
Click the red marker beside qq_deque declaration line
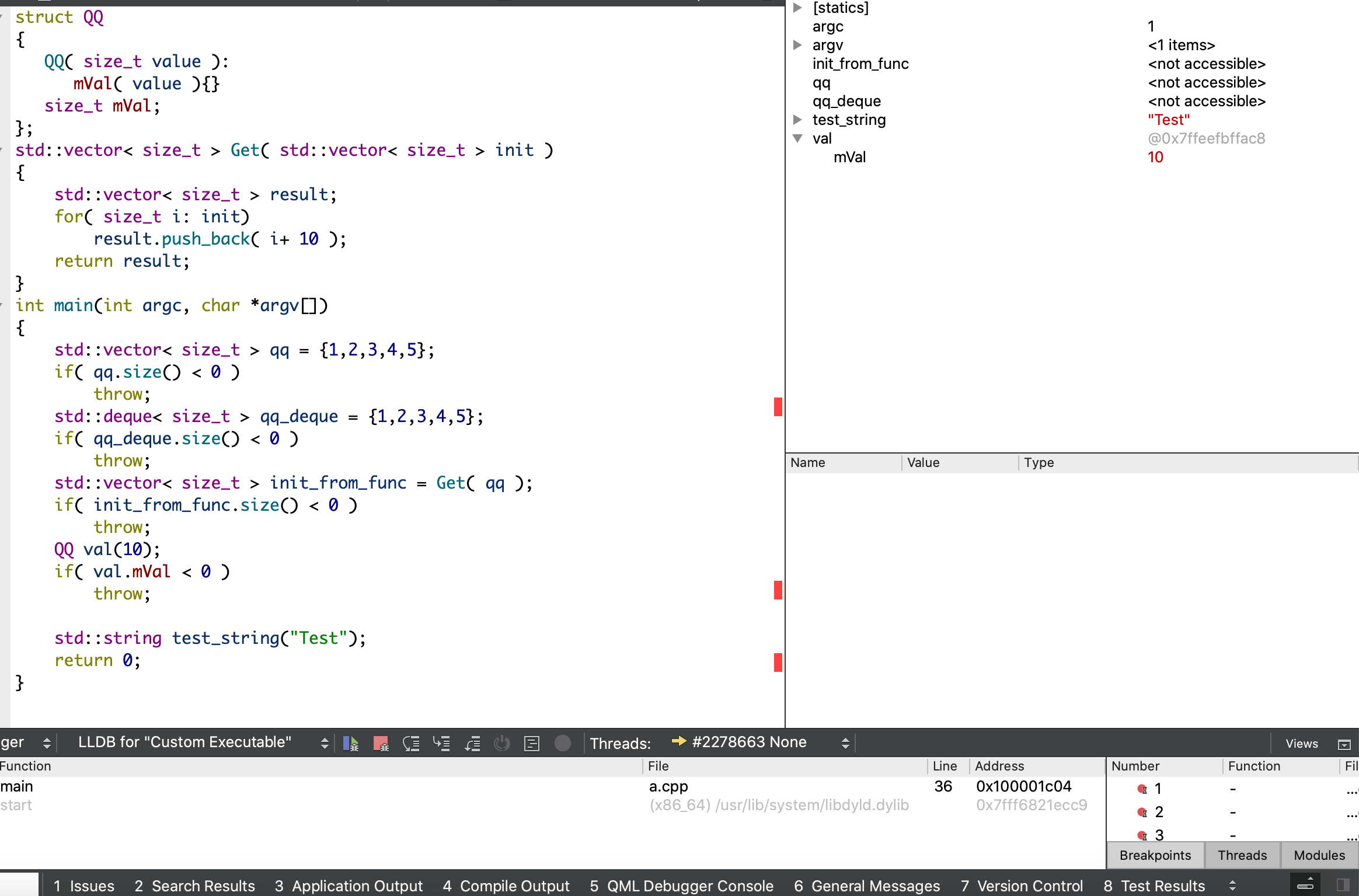(778, 407)
